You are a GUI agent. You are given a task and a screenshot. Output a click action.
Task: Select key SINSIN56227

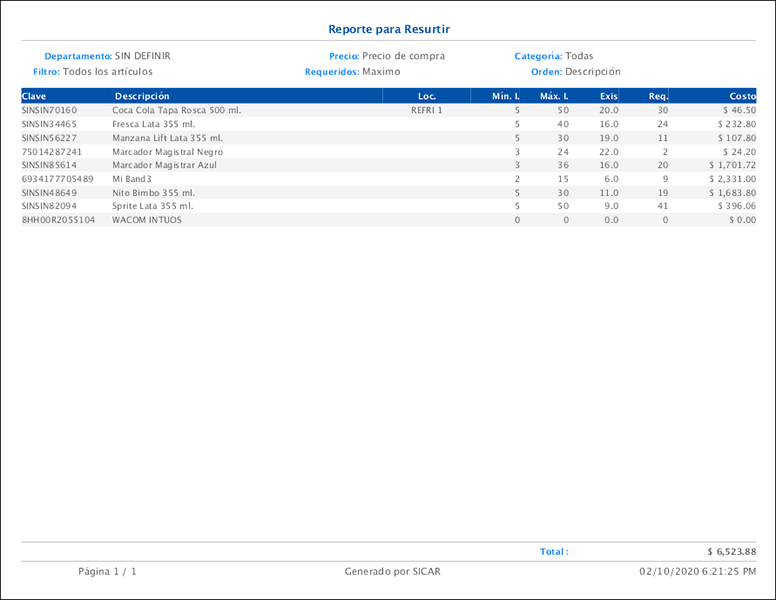(x=49, y=138)
